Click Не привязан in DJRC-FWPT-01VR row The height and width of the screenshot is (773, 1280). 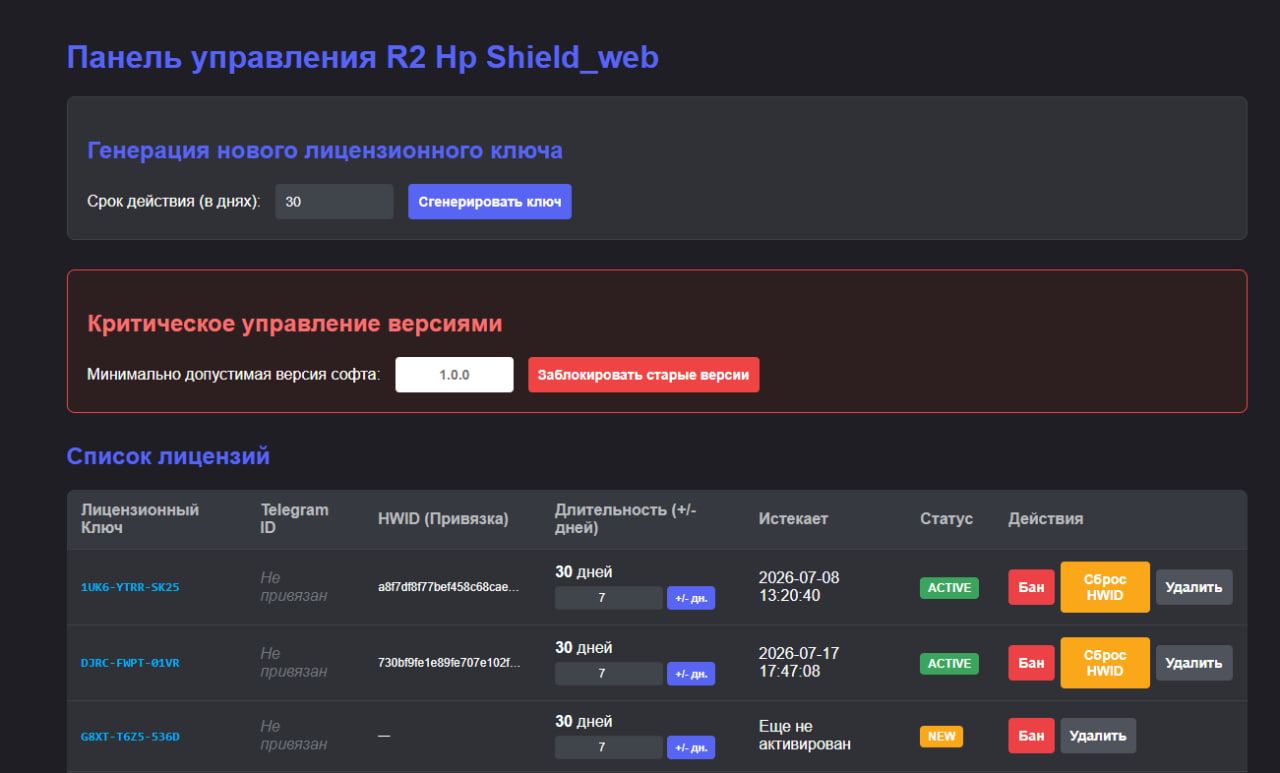pos(293,662)
